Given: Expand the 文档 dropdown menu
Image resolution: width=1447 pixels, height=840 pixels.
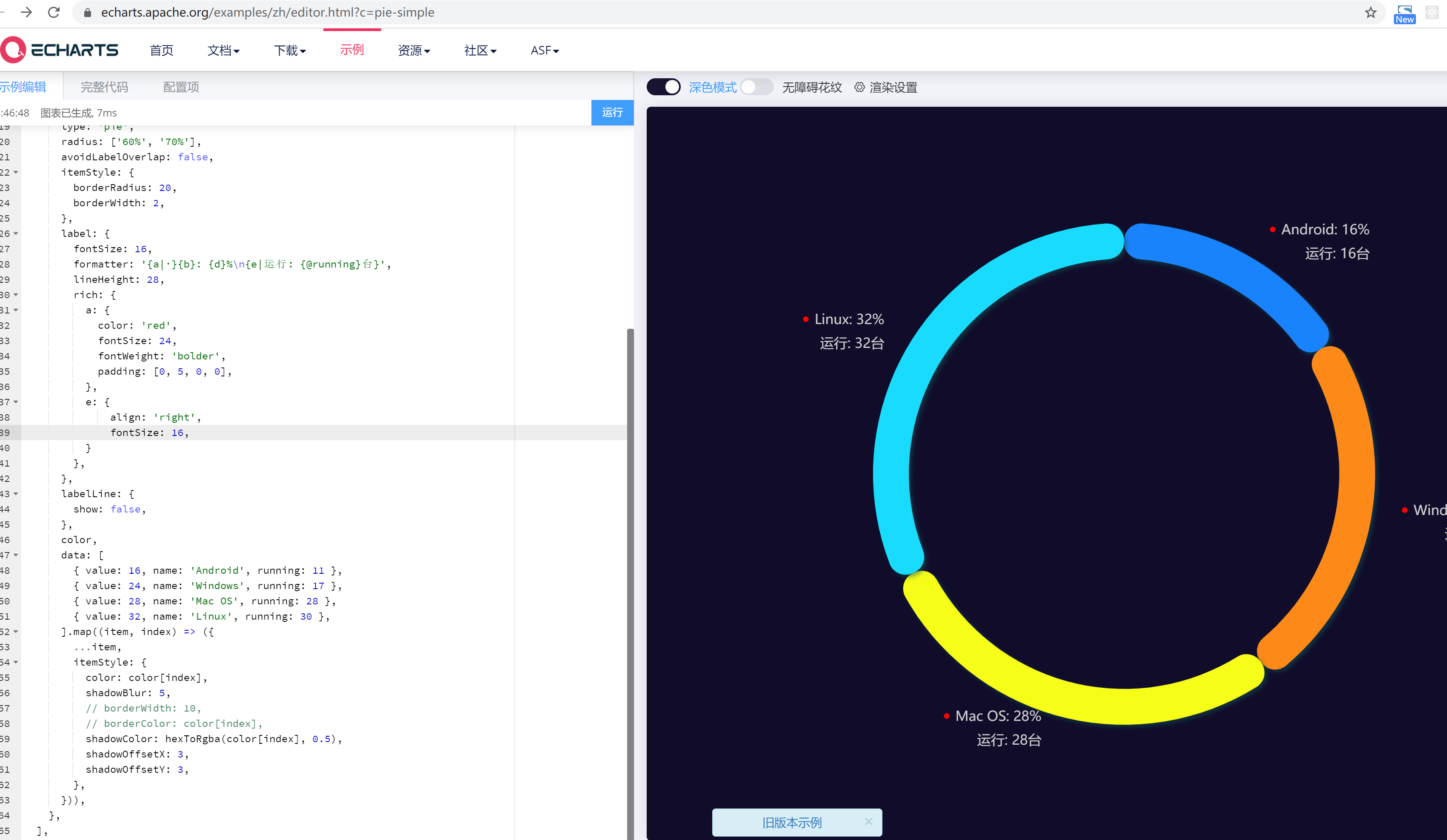Looking at the screenshot, I should coord(223,51).
